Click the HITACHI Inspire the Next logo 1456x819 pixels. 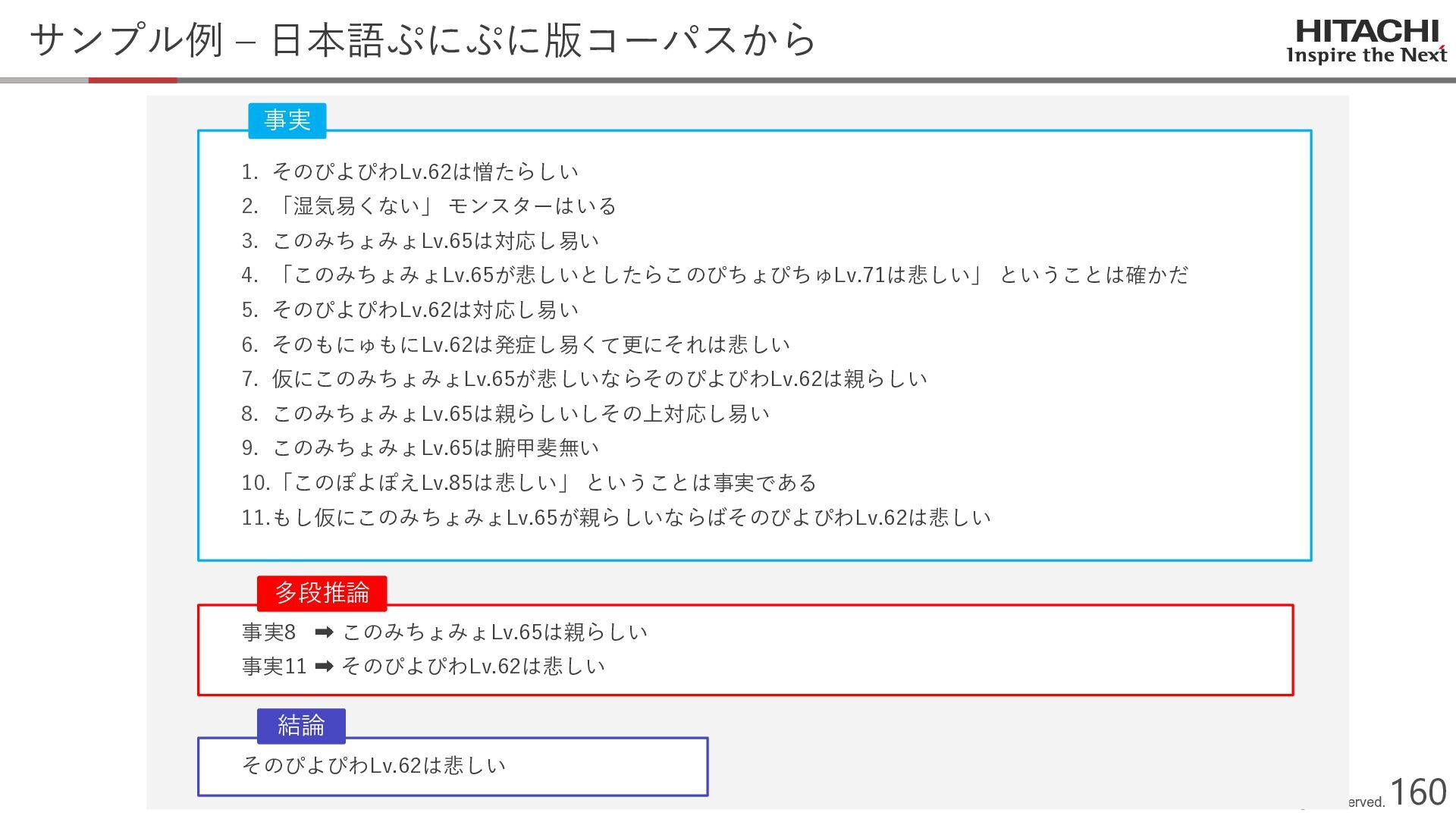click(1367, 42)
